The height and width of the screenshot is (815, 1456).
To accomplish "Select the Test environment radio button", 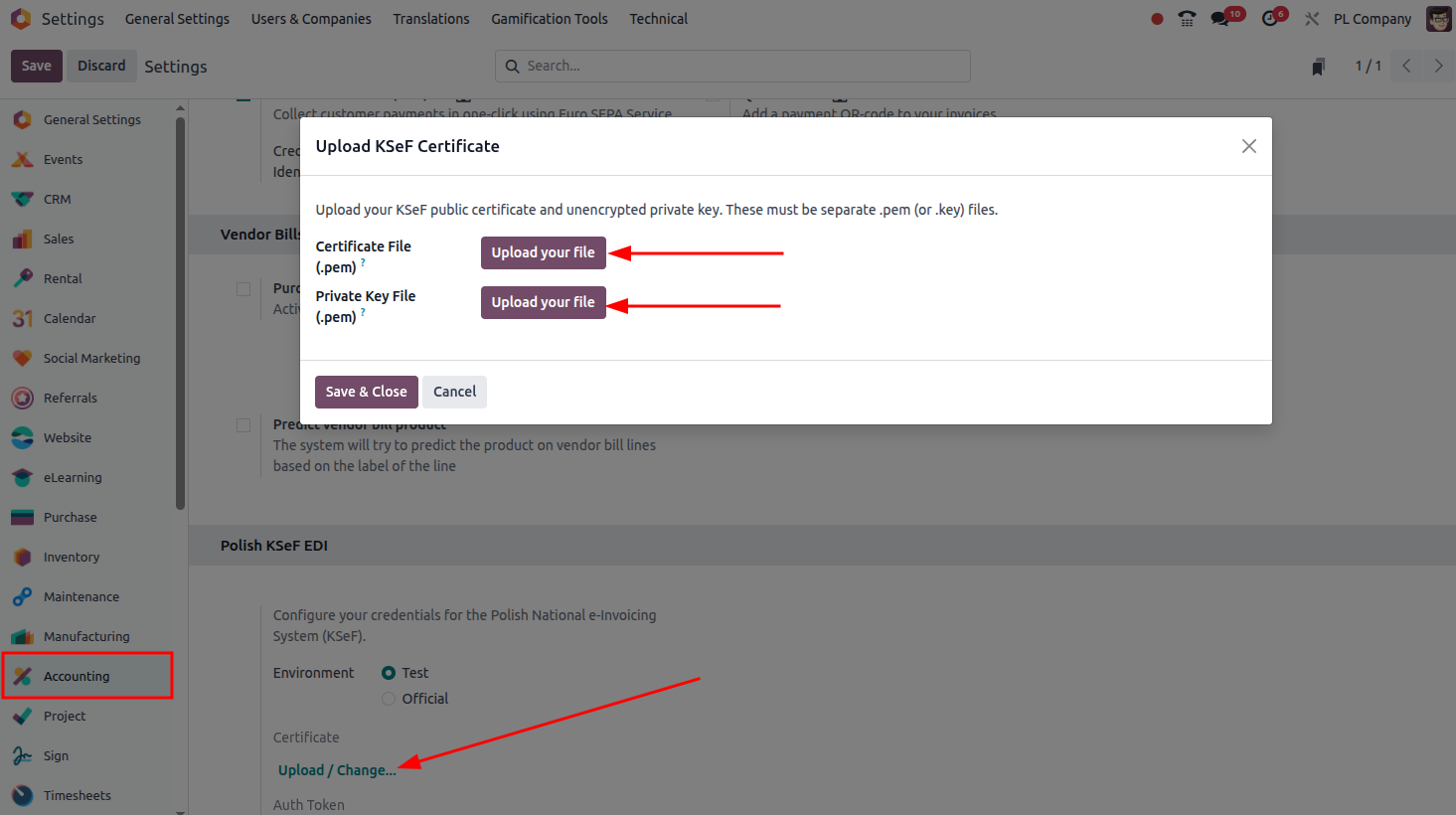I will [389, 673].
